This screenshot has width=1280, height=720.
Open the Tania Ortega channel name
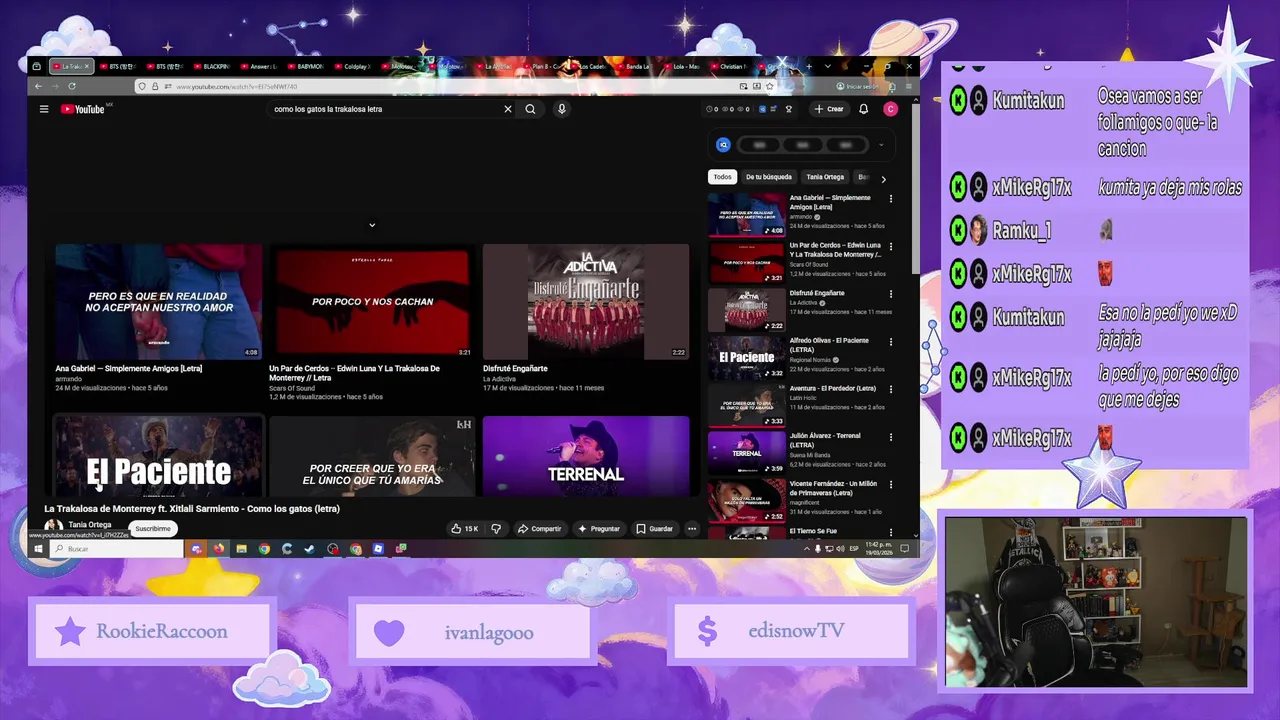click(90, 525)
